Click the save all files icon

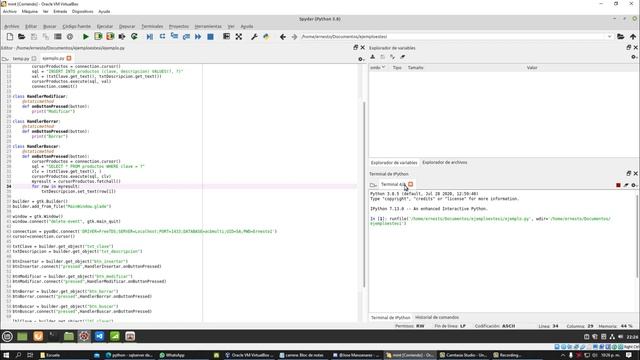46,37
